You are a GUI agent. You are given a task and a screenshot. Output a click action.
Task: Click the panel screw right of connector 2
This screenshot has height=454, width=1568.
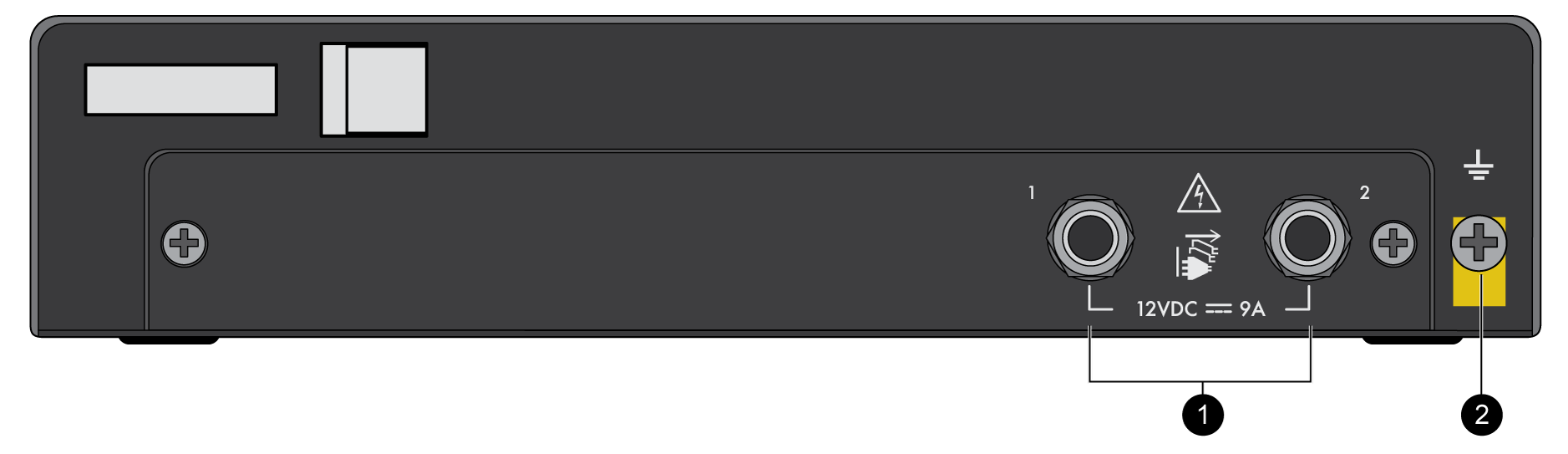tap(1393, 244)
